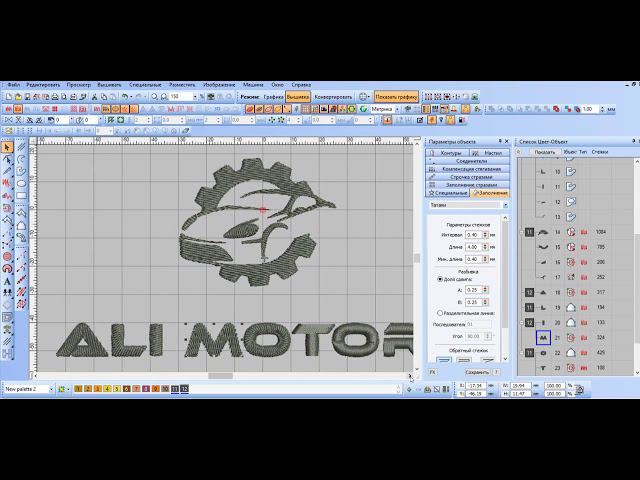Adjust the B offset spinner
This screenshot has height=480, width=640.
[x=485, y=302]
